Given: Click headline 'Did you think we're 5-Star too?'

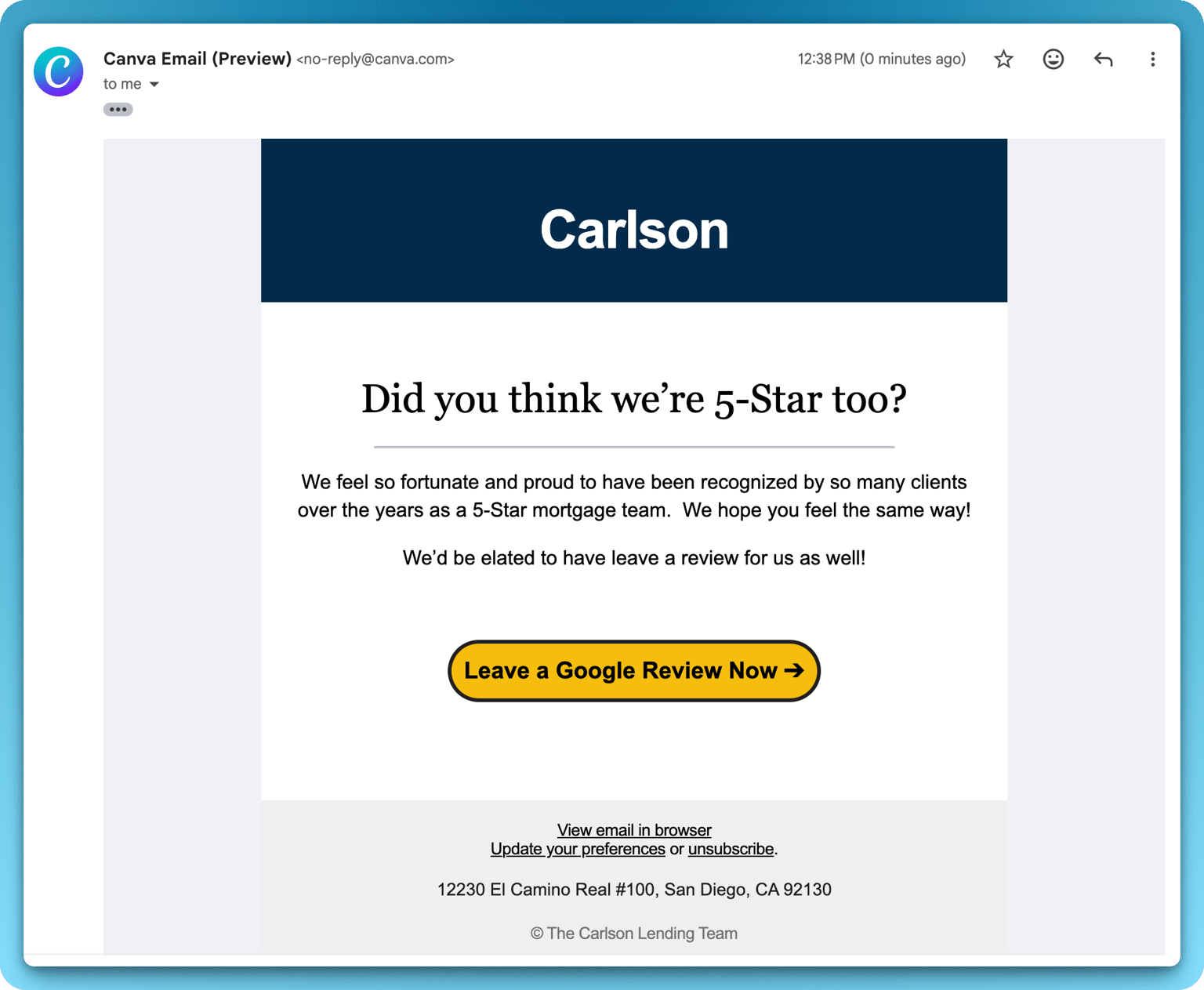Looking at the screenshot, I should pyautogui.click(x=634, y=399).
